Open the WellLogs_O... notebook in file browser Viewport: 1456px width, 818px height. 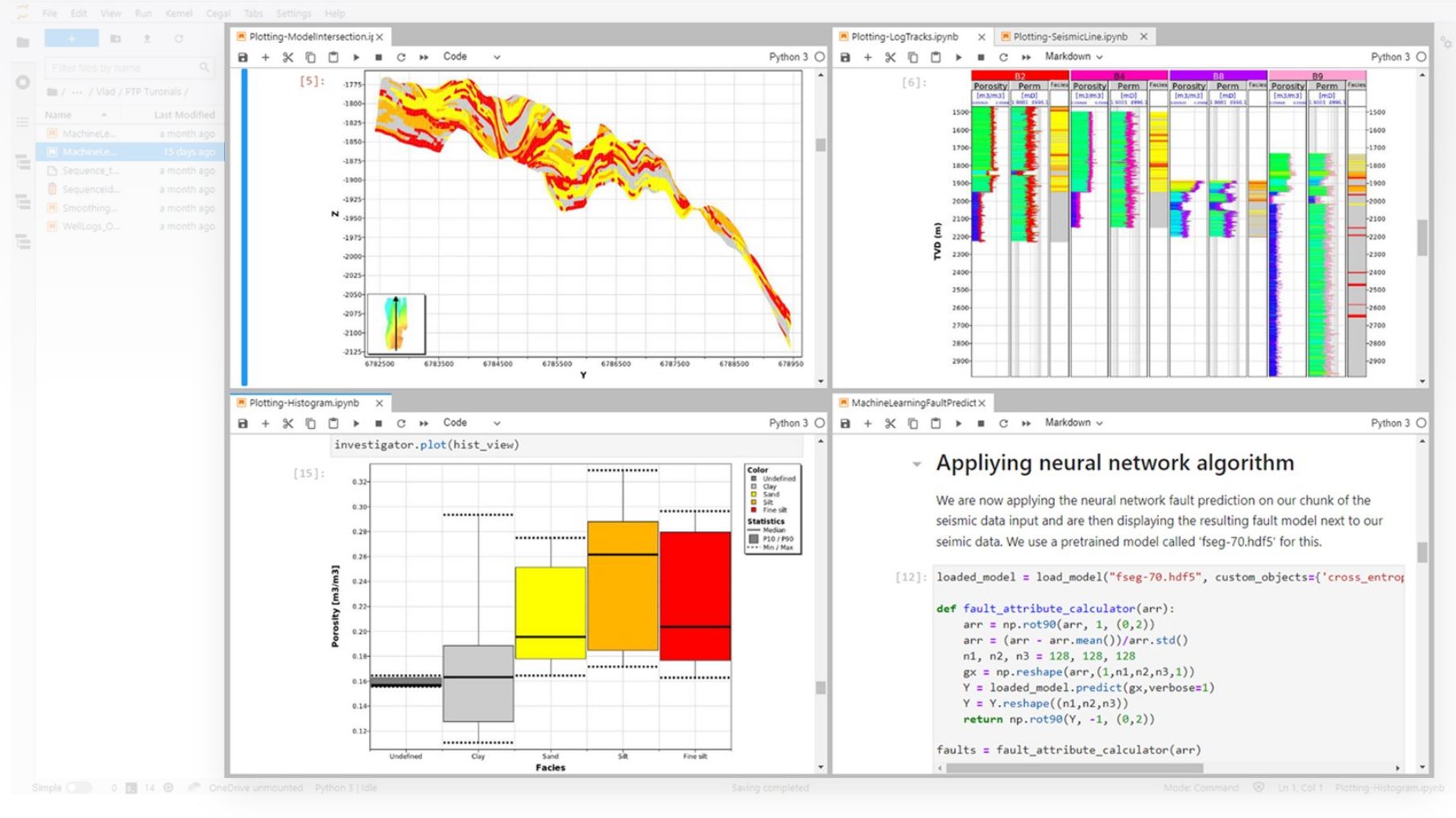[130, 226]
